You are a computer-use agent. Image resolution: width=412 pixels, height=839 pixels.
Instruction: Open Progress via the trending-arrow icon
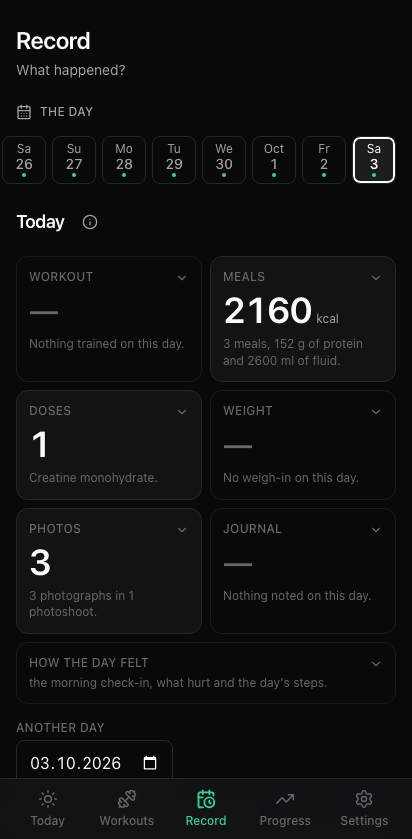(285, 799)
